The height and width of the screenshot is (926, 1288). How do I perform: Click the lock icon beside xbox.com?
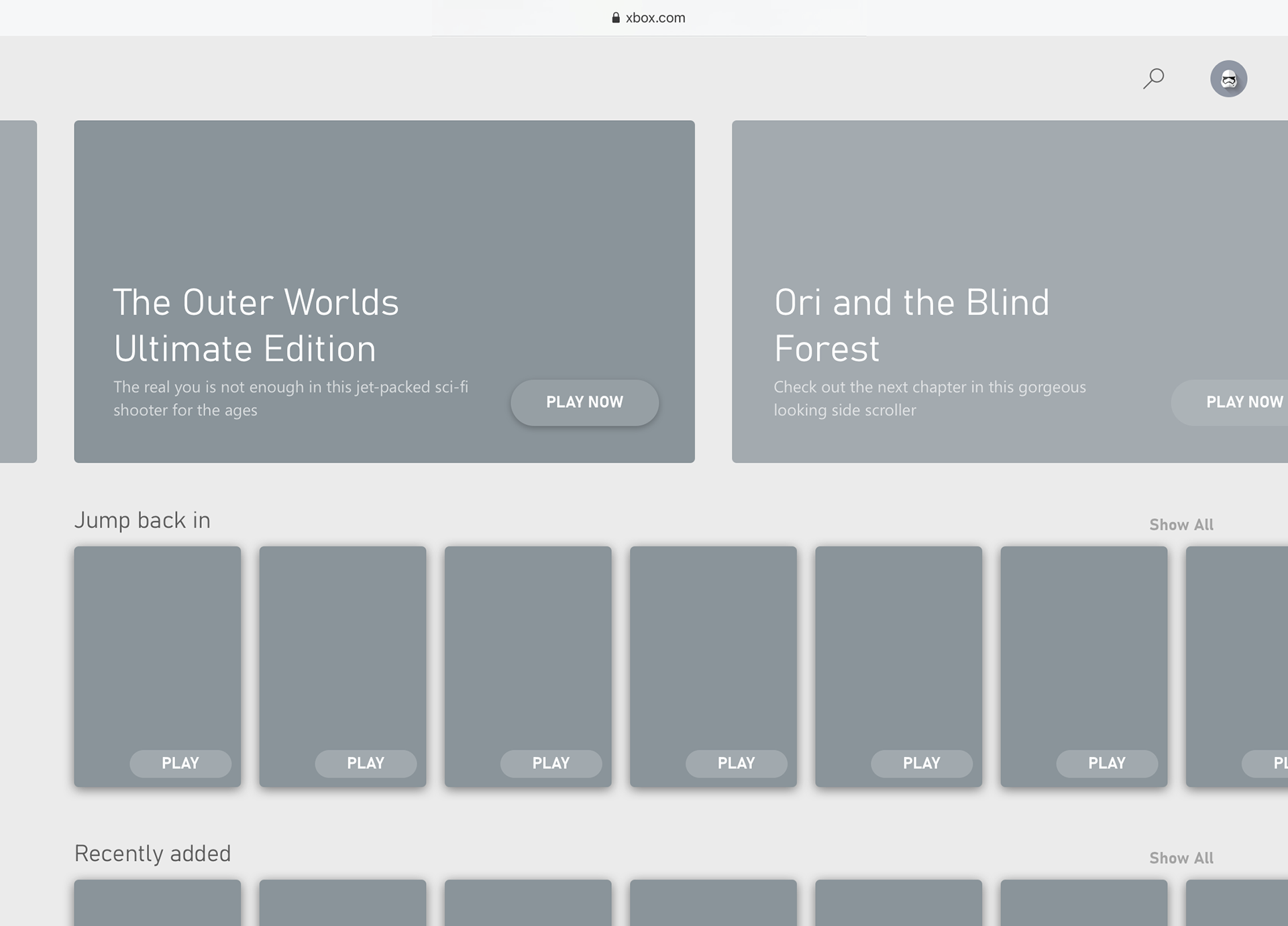[616, 17]
